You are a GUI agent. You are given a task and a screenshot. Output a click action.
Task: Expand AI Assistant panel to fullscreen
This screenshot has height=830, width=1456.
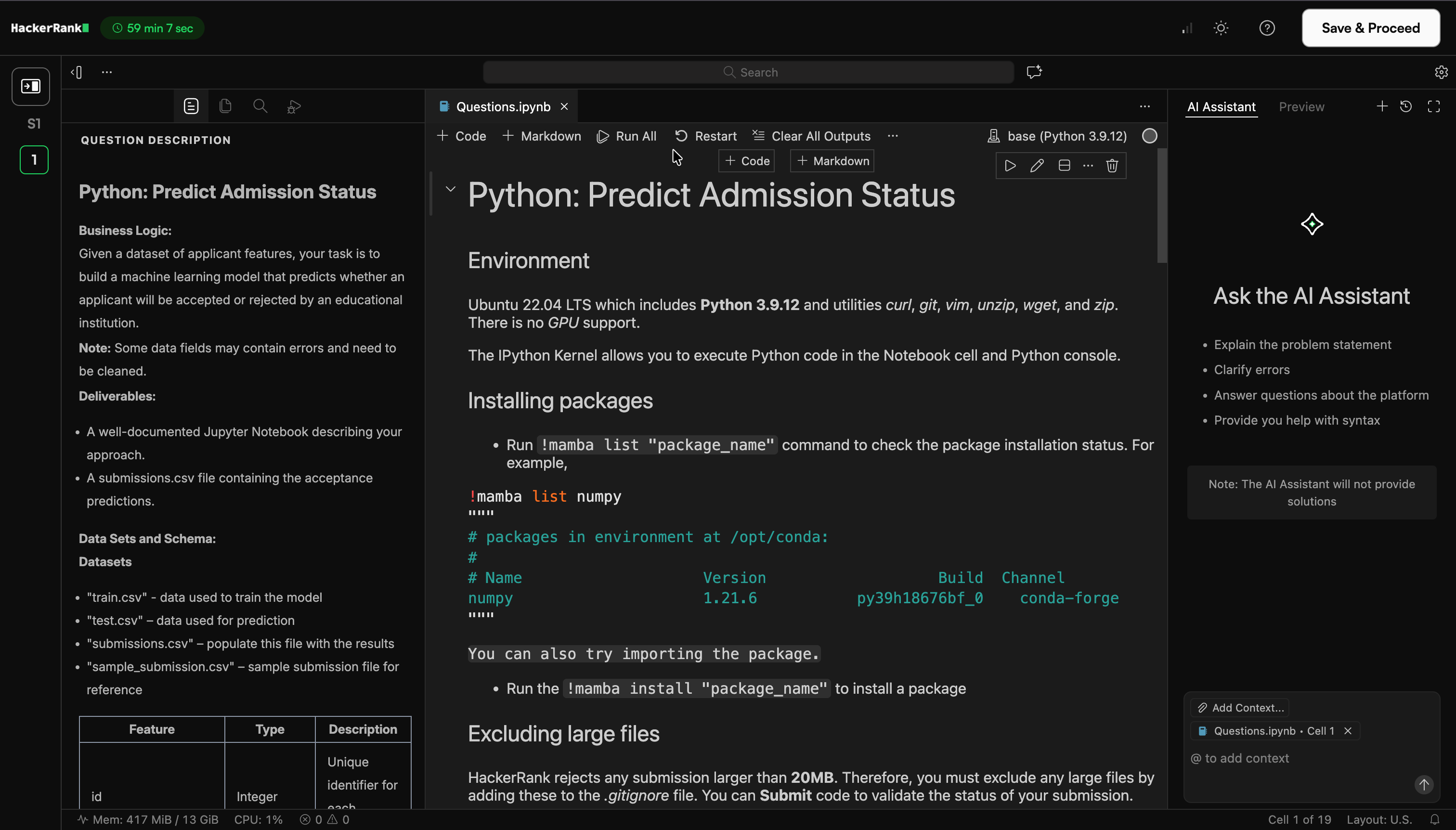[1433, 106]
